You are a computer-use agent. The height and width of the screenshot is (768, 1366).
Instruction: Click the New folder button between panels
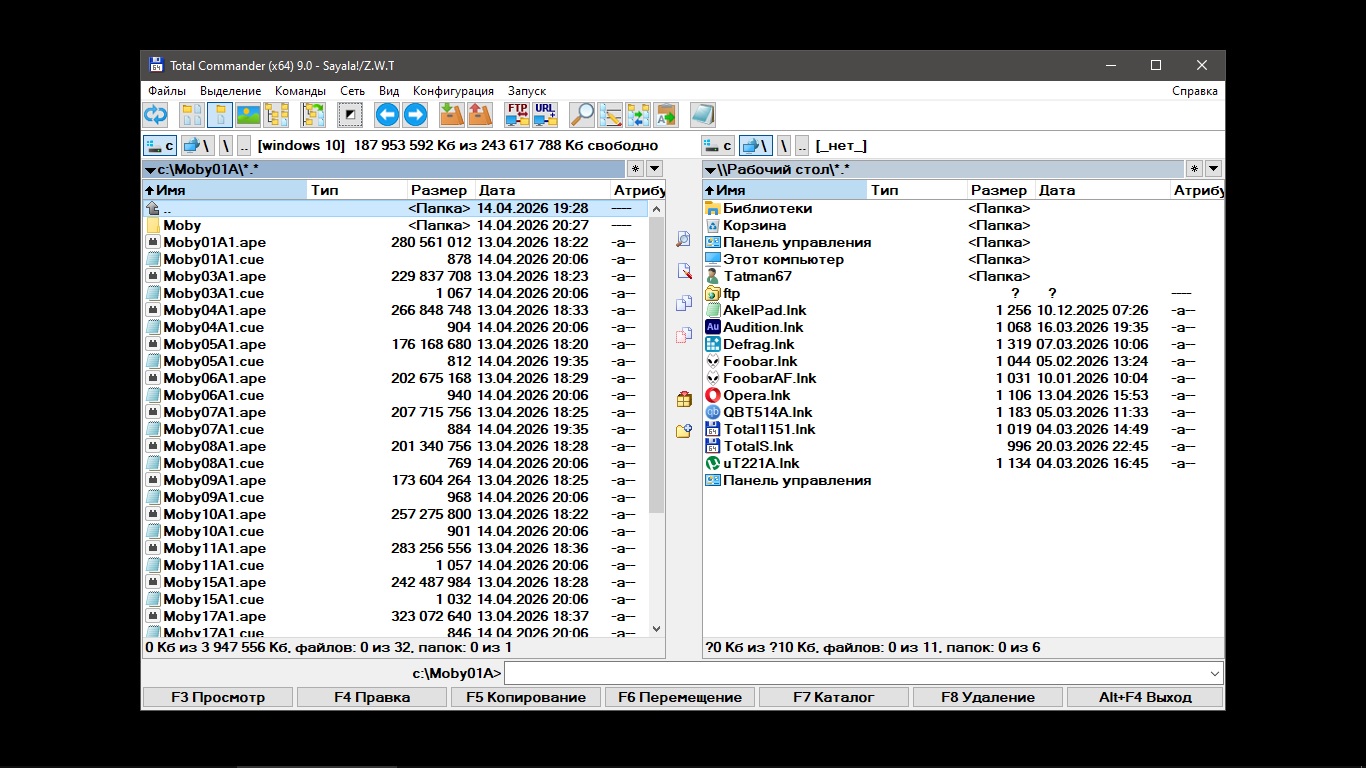684,431
